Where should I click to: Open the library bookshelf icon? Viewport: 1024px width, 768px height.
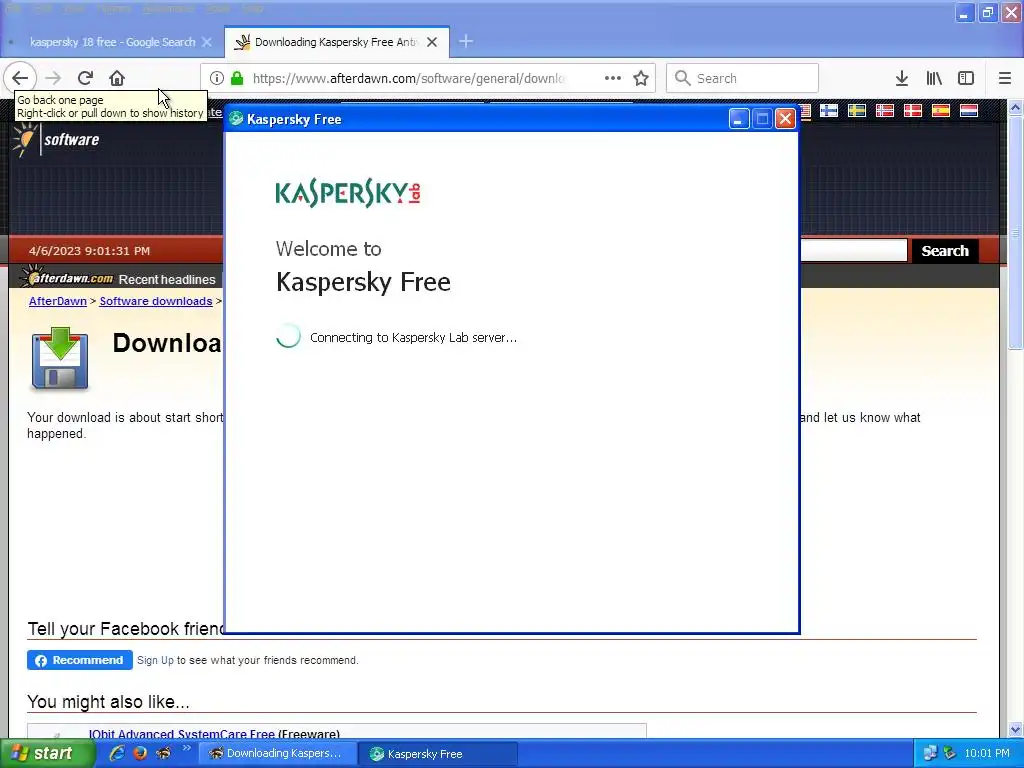pyautogui.click(x=935, y=78)
